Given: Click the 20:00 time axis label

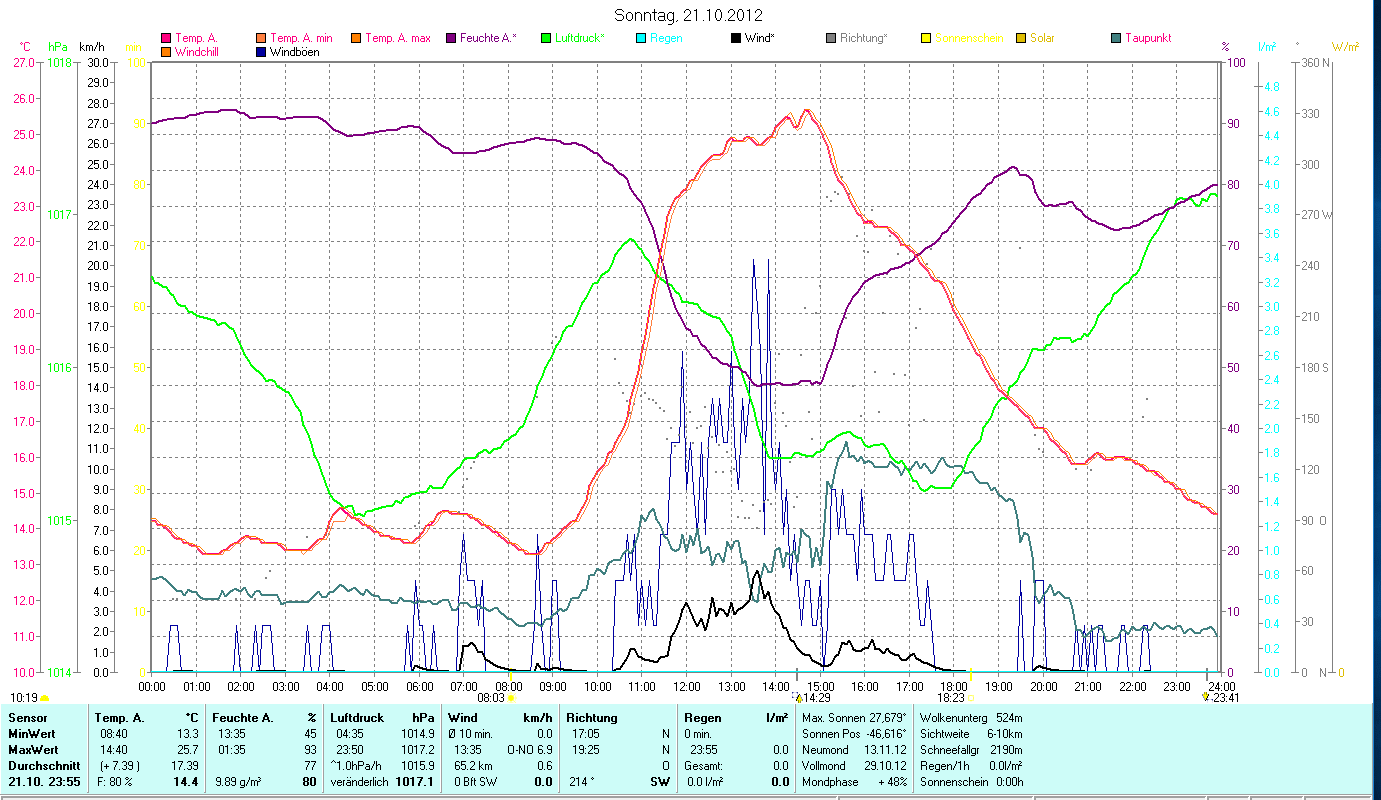Looking at the screenshot, I should tap(1043, 686).
